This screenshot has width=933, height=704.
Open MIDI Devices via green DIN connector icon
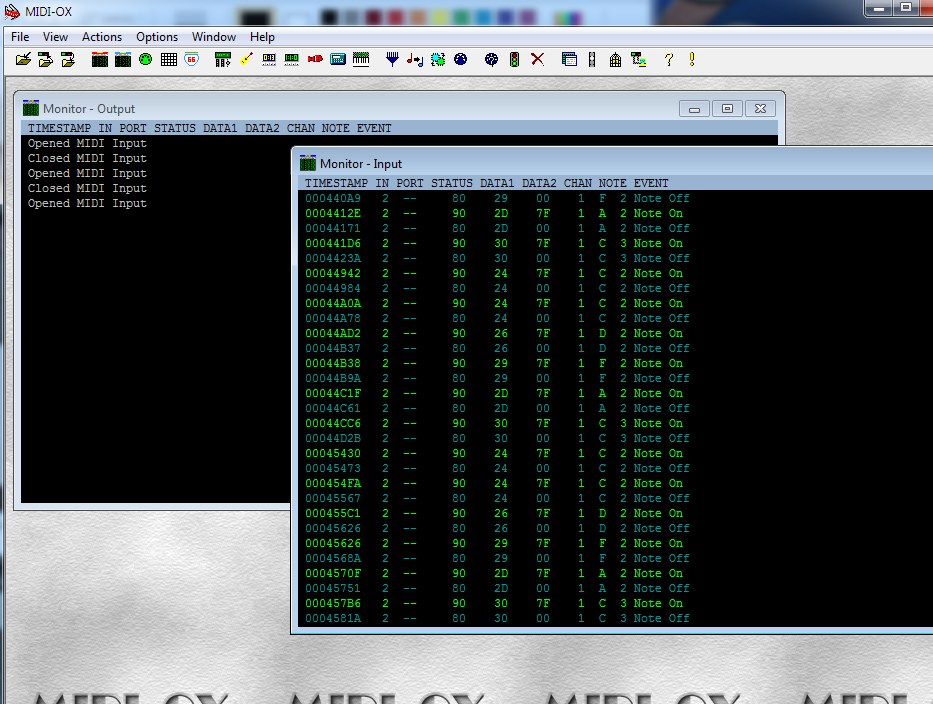pyautogui.click(x=145, y=60)
